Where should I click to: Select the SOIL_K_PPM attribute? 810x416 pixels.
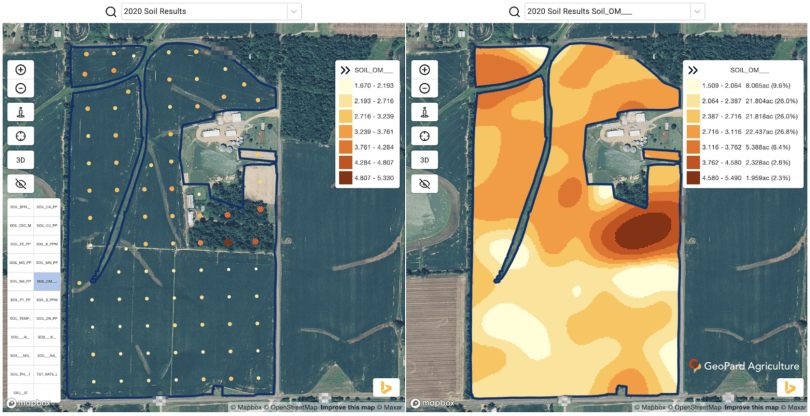click(x=48, y=244)
